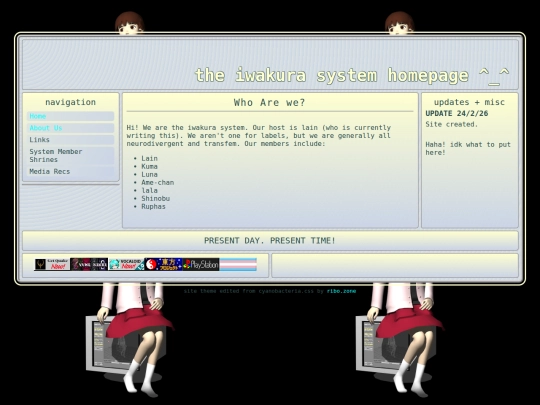Click the Touhou yin-yang badge
Viewport: 540px width, 405px height.
click(x=163, y=264)
